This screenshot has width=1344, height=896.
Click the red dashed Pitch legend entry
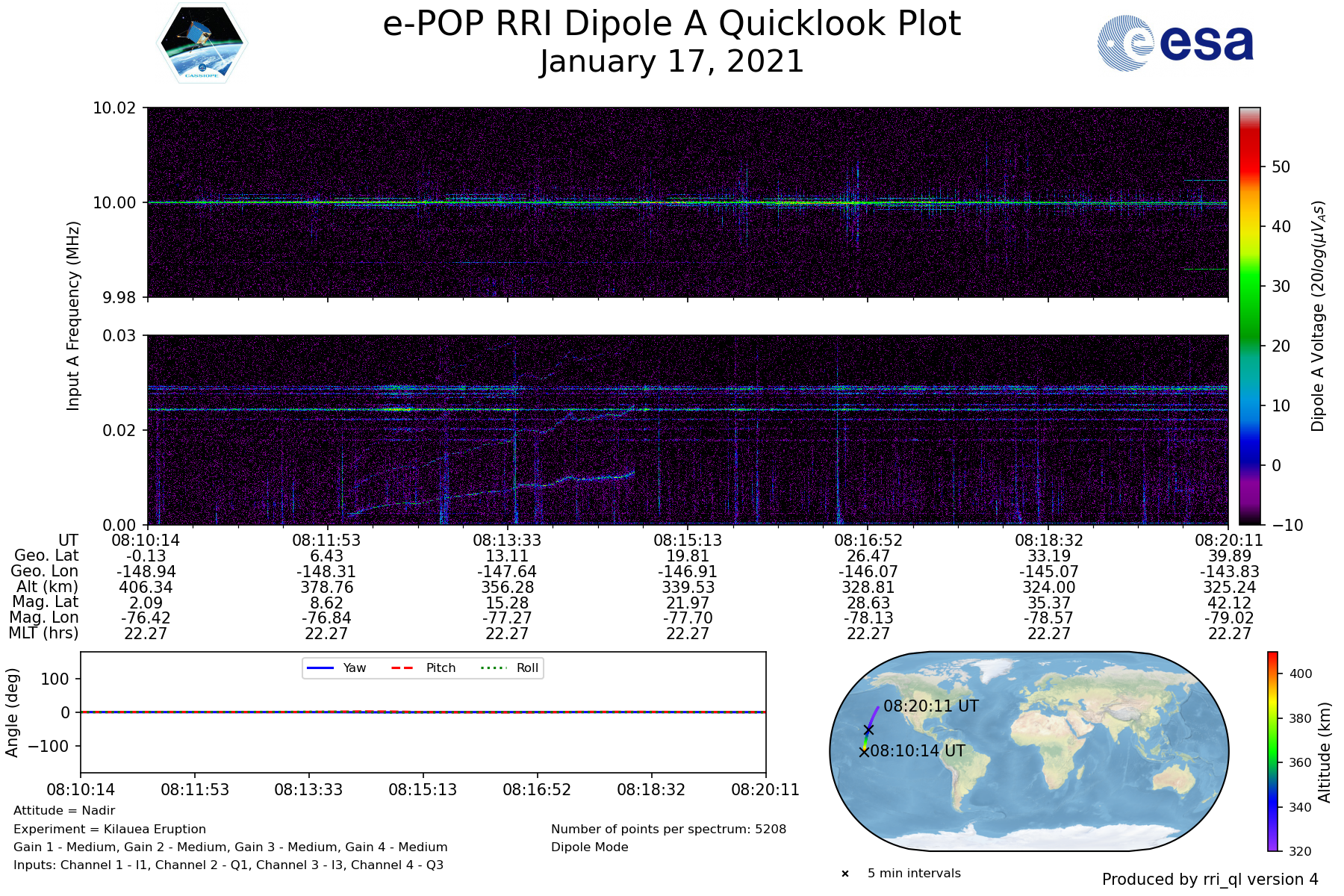pyautogui.click(x=423, y=668)
